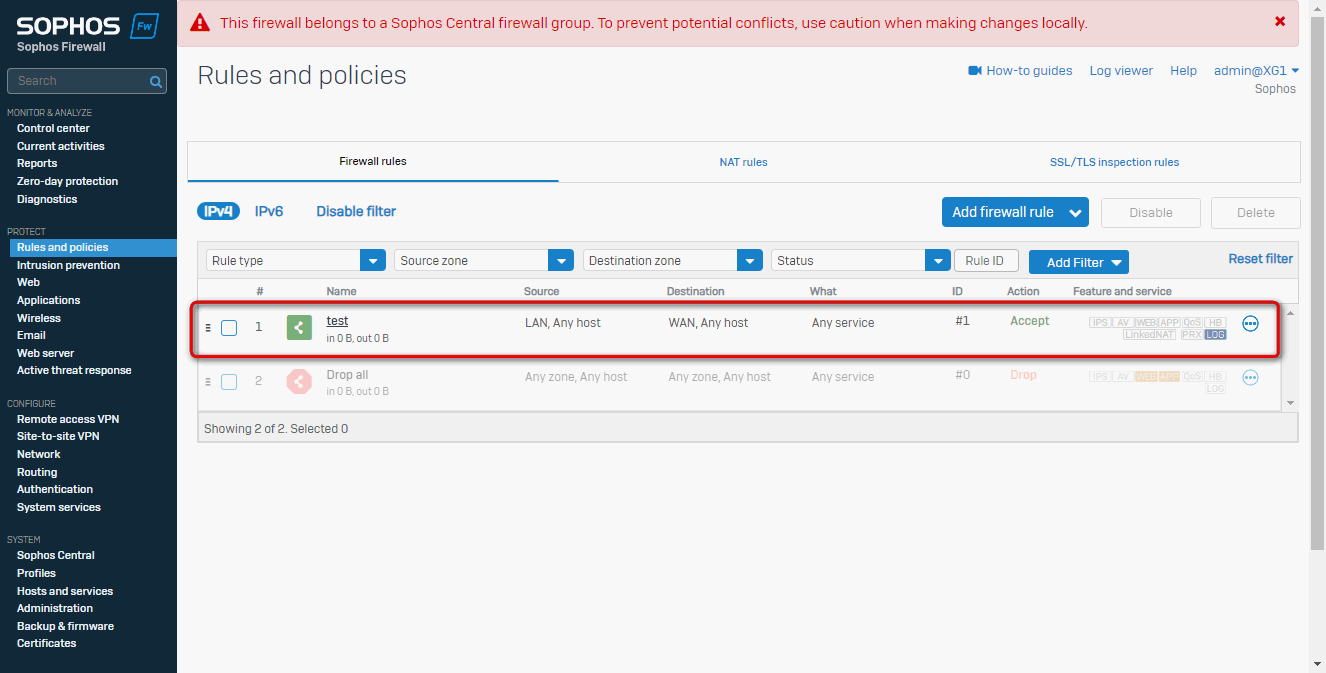Click the LinkedNAT badge on the test rule
This screenshot has width=1326, height=673.
click(x=1149, y=335)
